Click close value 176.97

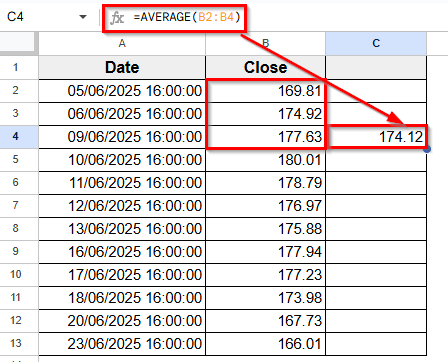tap(265, 206)
